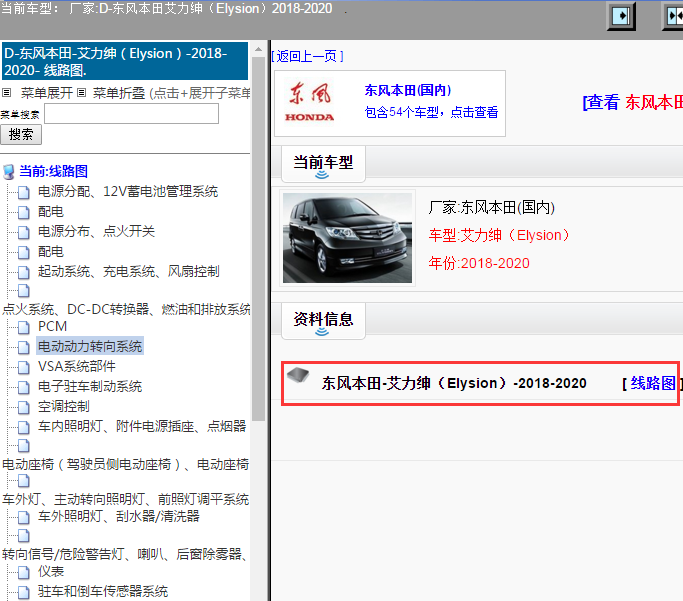Click the black Elysion car thumbnail
Image resolution: width=683 pixels, height=601 pixels.
[x=347, y=238]
